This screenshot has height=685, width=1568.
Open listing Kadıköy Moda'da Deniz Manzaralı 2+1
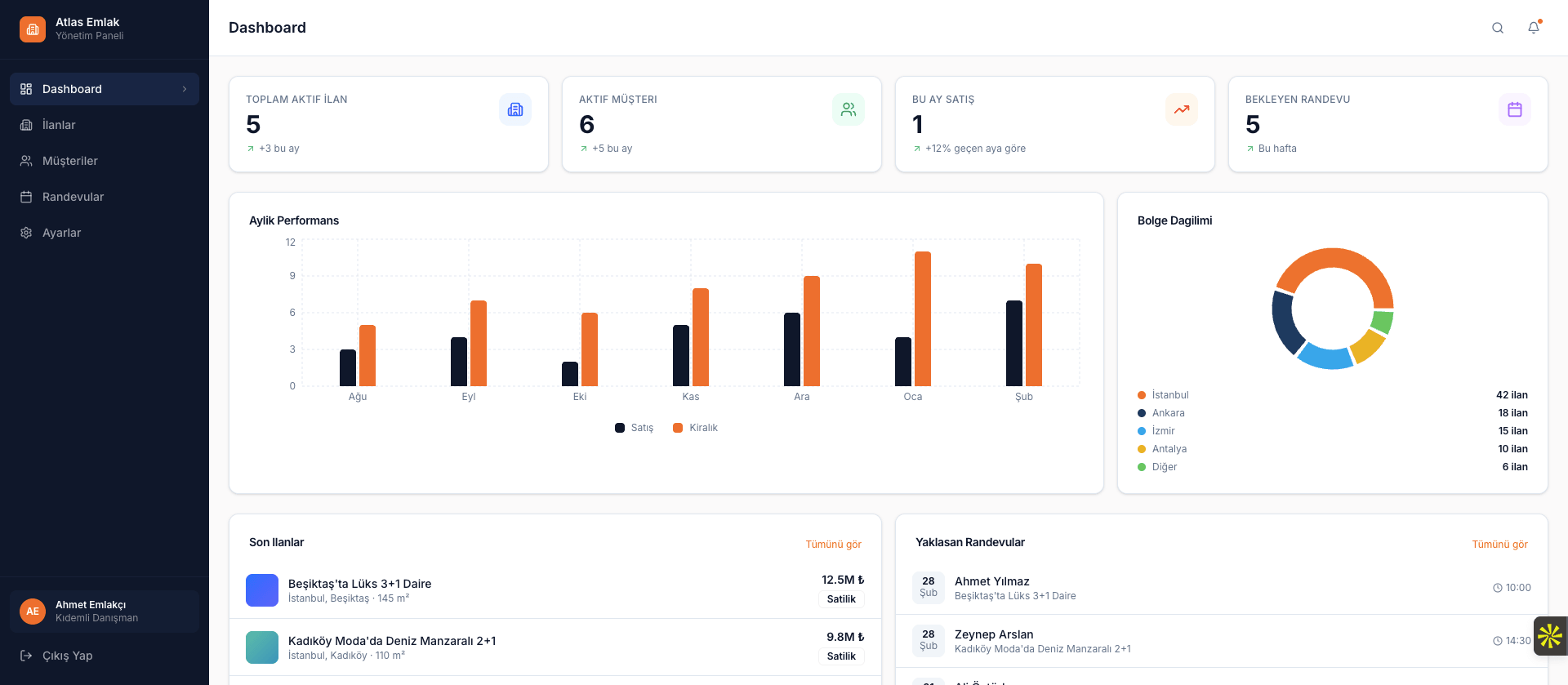[555, 647]
